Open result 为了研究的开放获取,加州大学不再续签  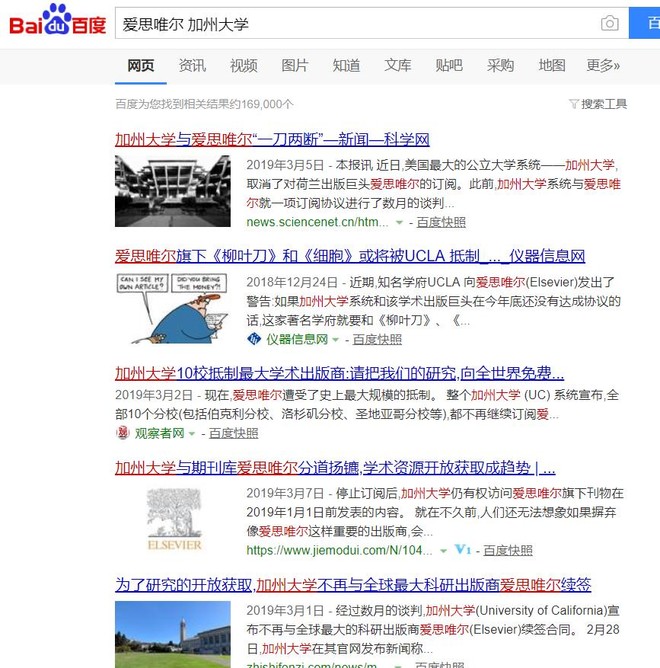tap(353, 584)
